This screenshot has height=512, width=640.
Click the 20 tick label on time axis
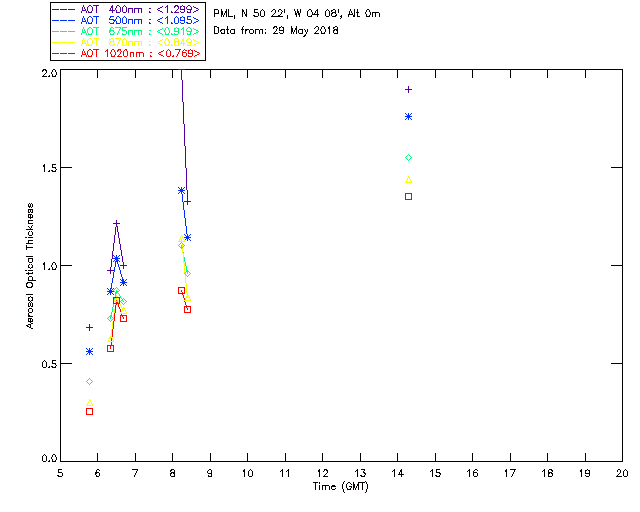pyautogui.click(x=621, y=472)
